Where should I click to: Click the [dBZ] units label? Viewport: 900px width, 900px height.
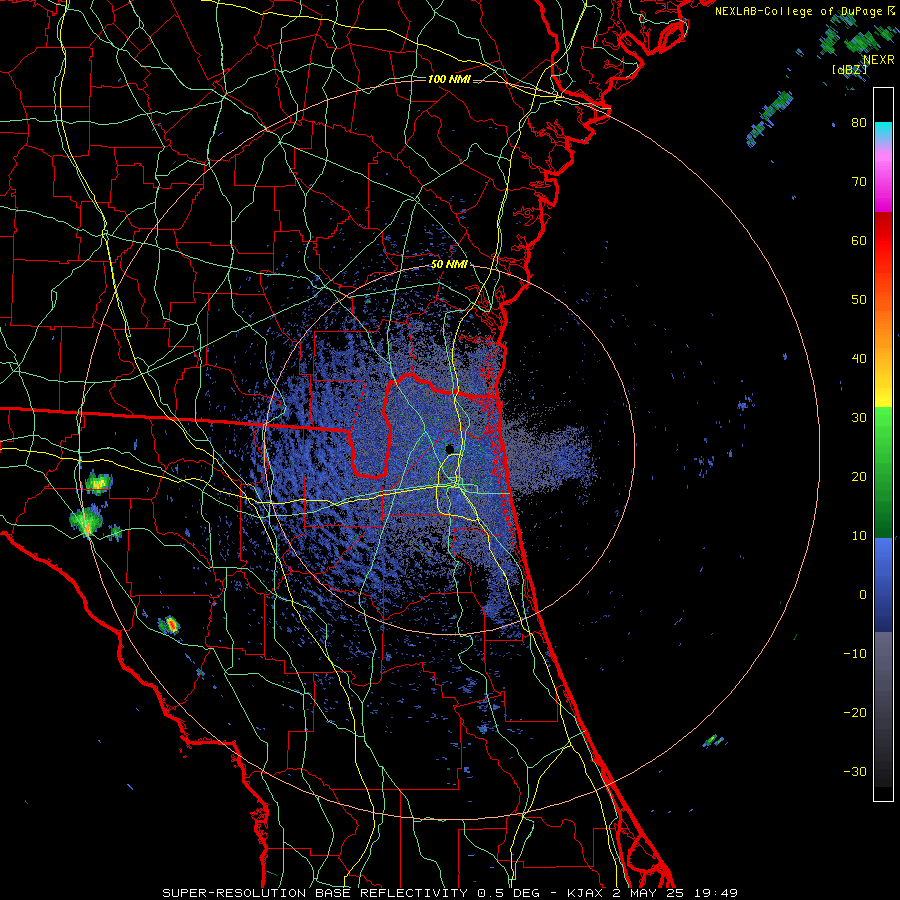[x=849, y=70]
